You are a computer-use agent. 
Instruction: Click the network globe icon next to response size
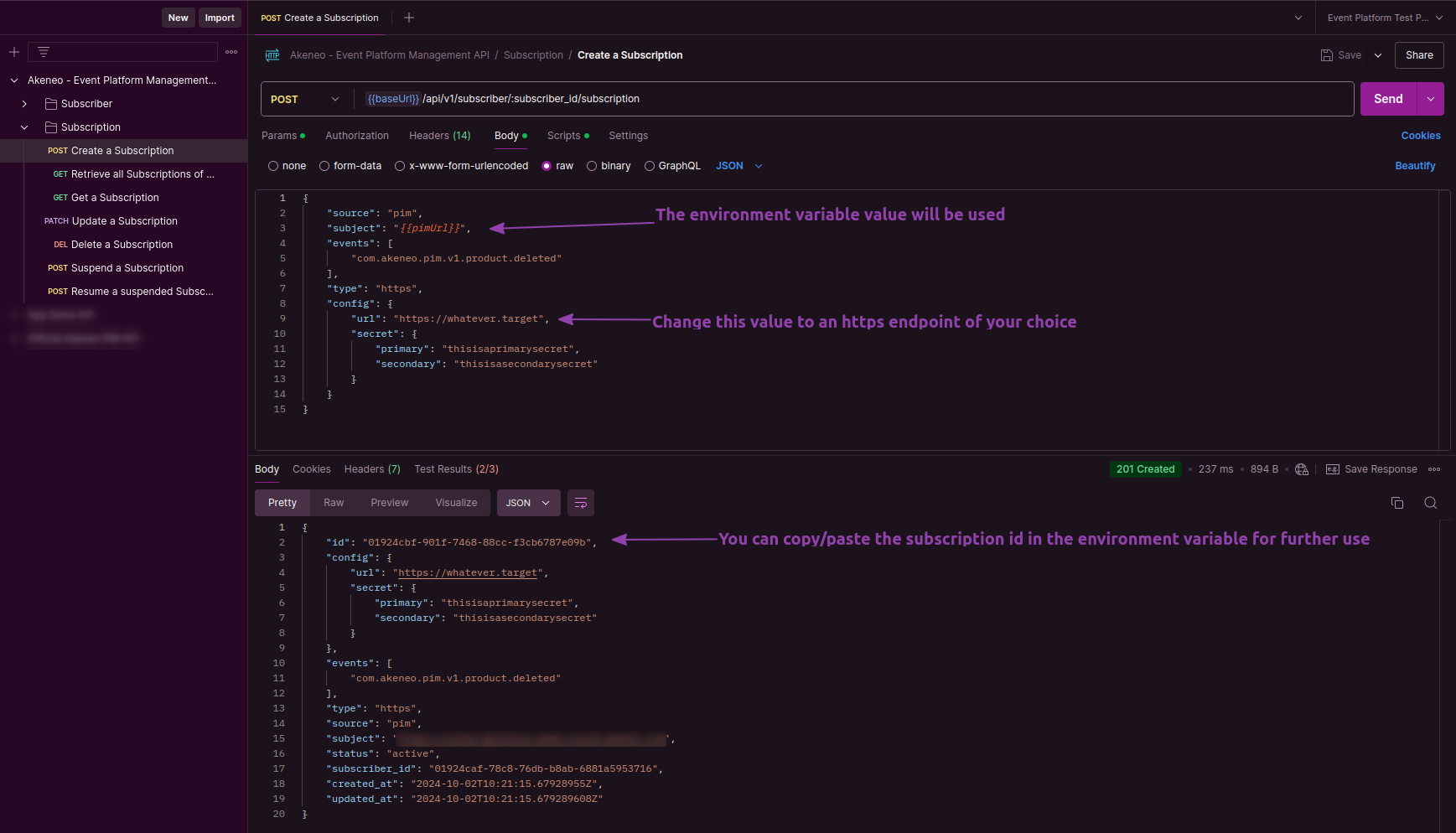[x=1302, y=469]
